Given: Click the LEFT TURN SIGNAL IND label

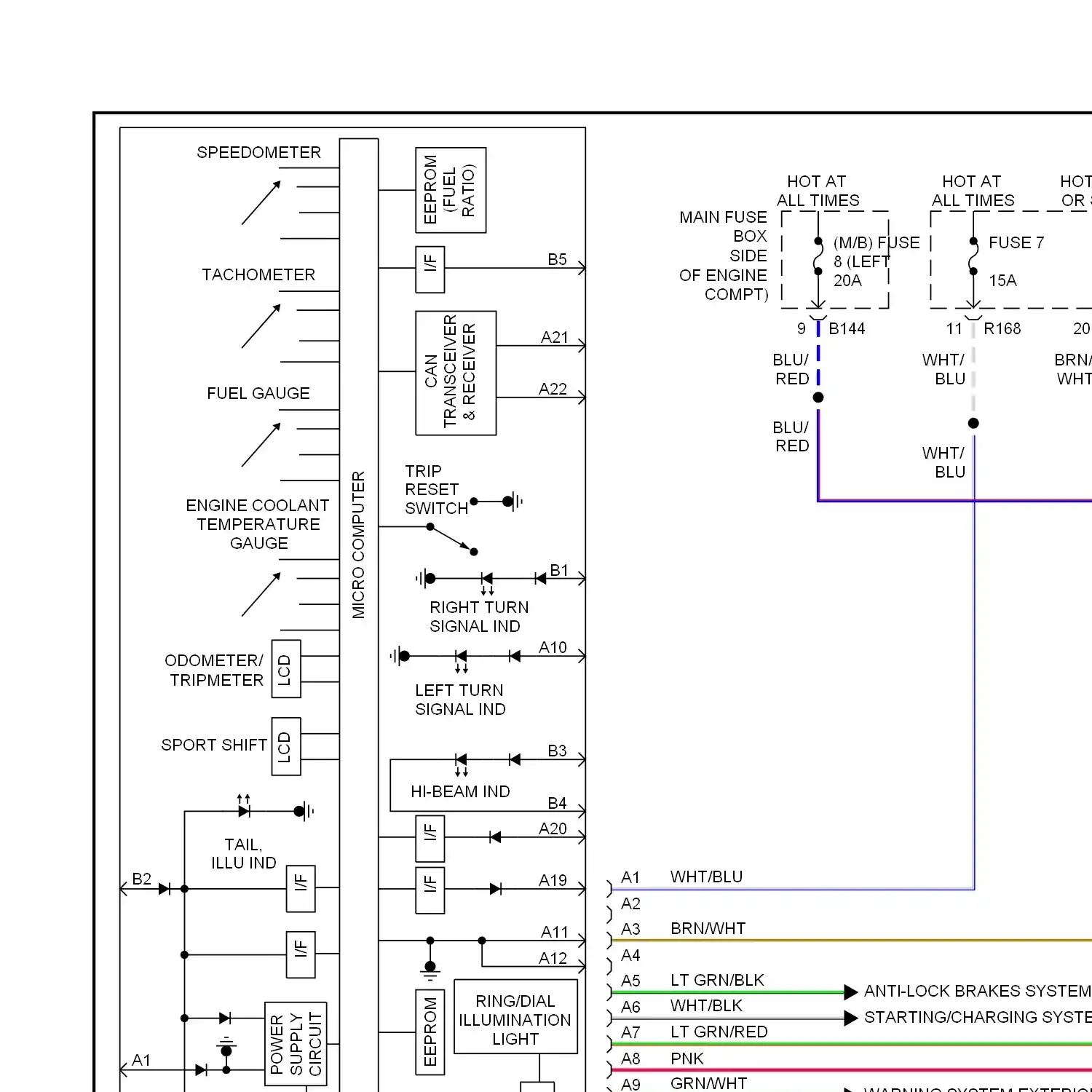Looking at the screenshot, I should tap(460, 700).
